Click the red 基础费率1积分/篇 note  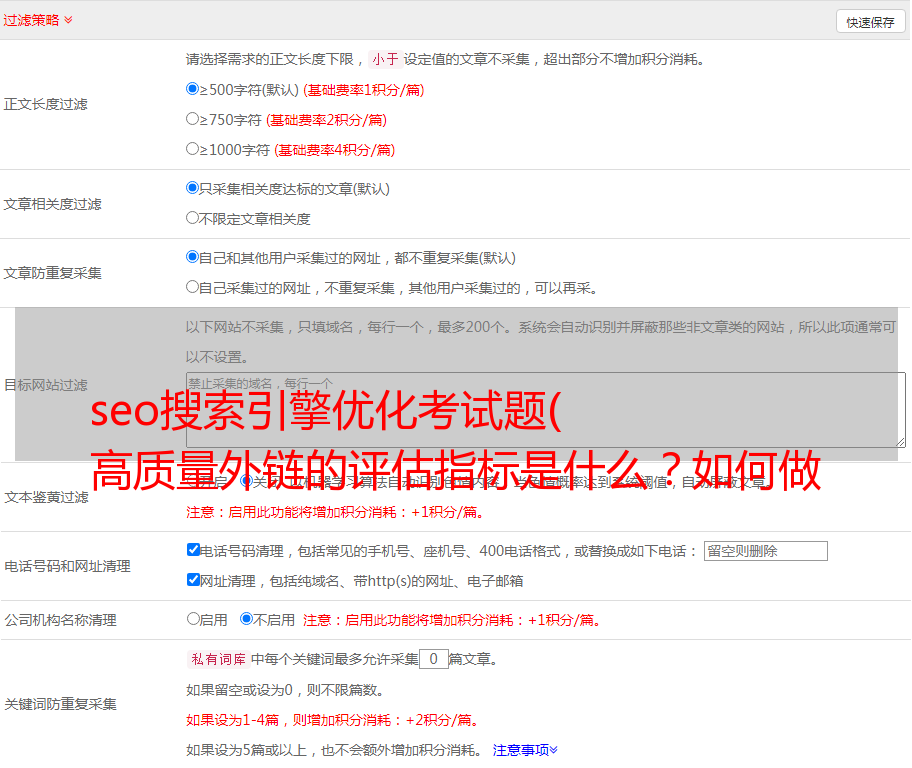[364, 90]
